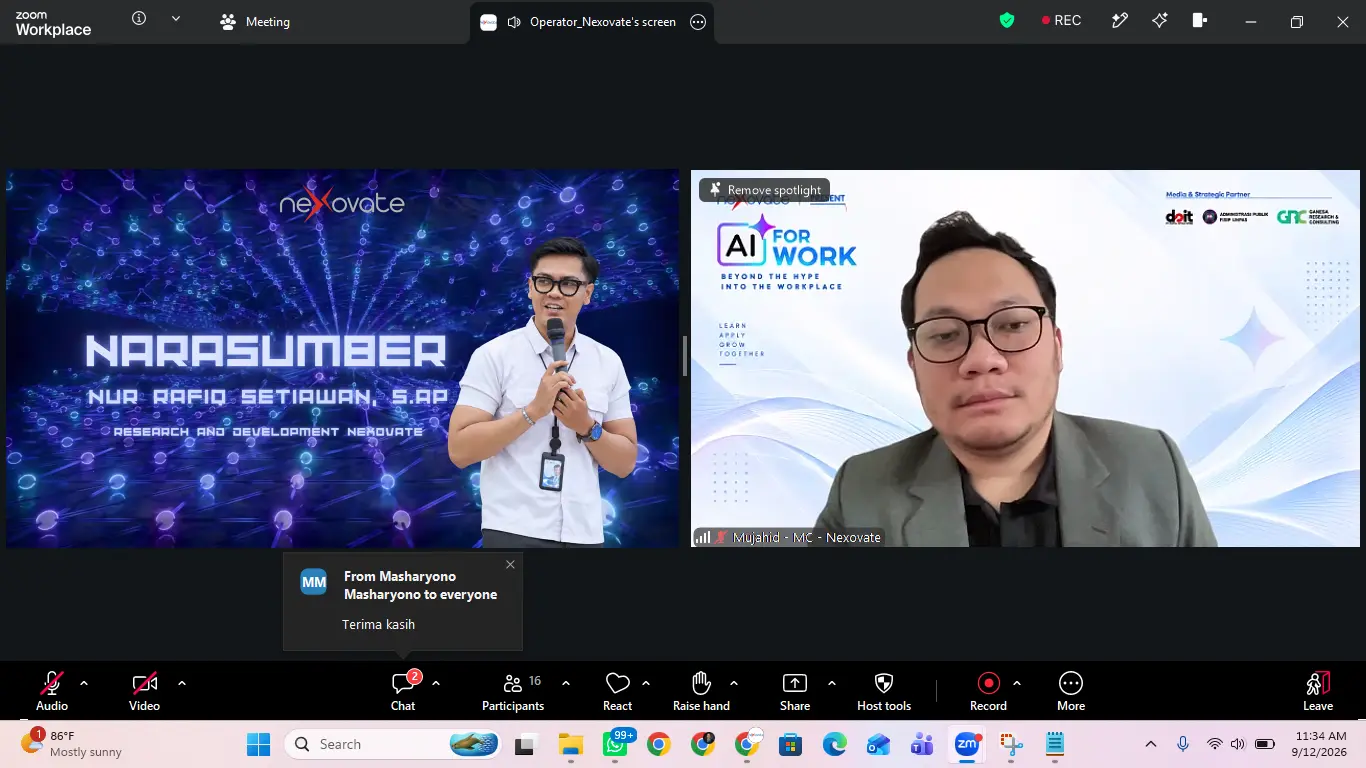Expand the chevron next to React

646,683
